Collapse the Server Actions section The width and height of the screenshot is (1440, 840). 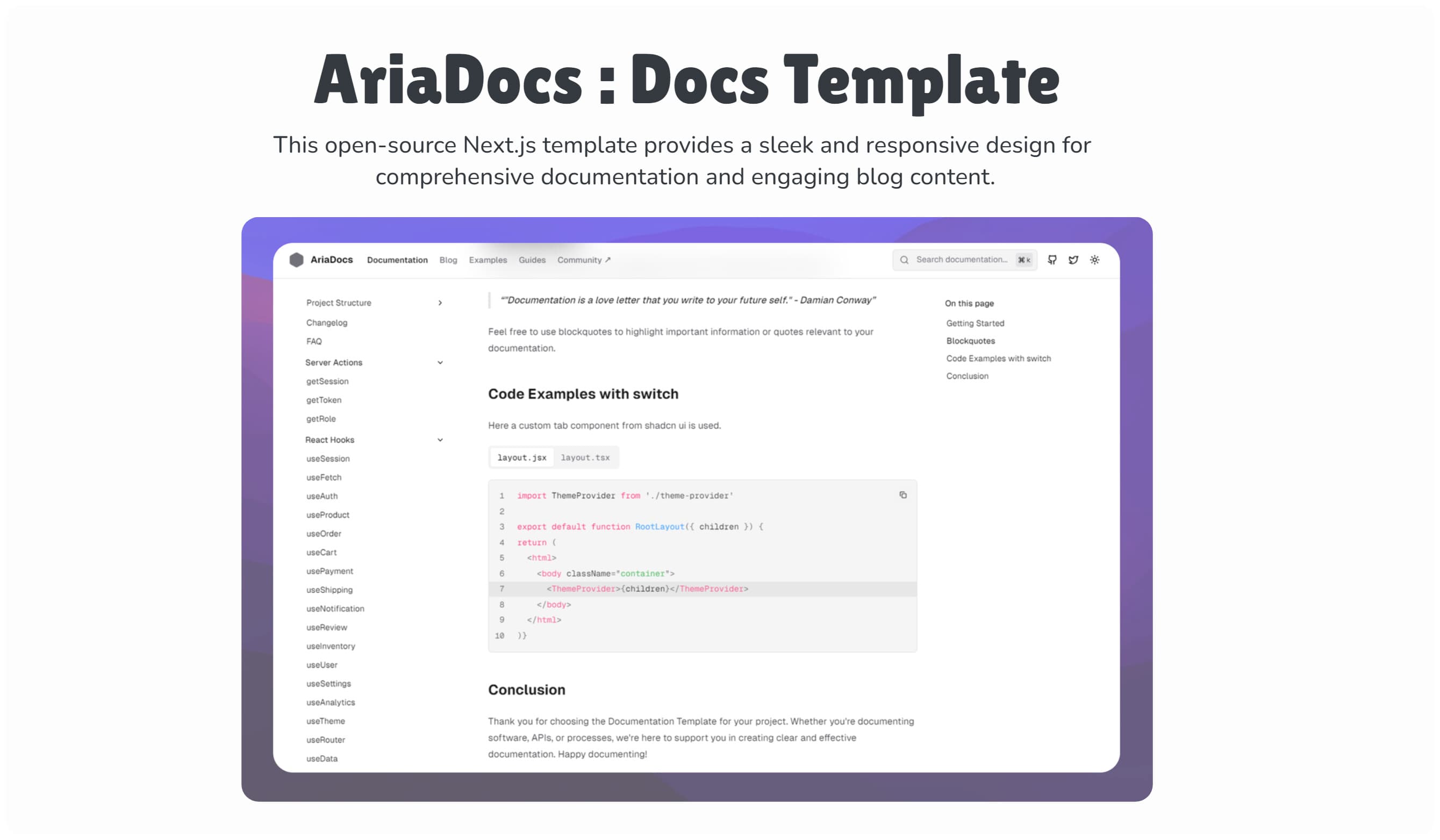click(x=440, y=362)
